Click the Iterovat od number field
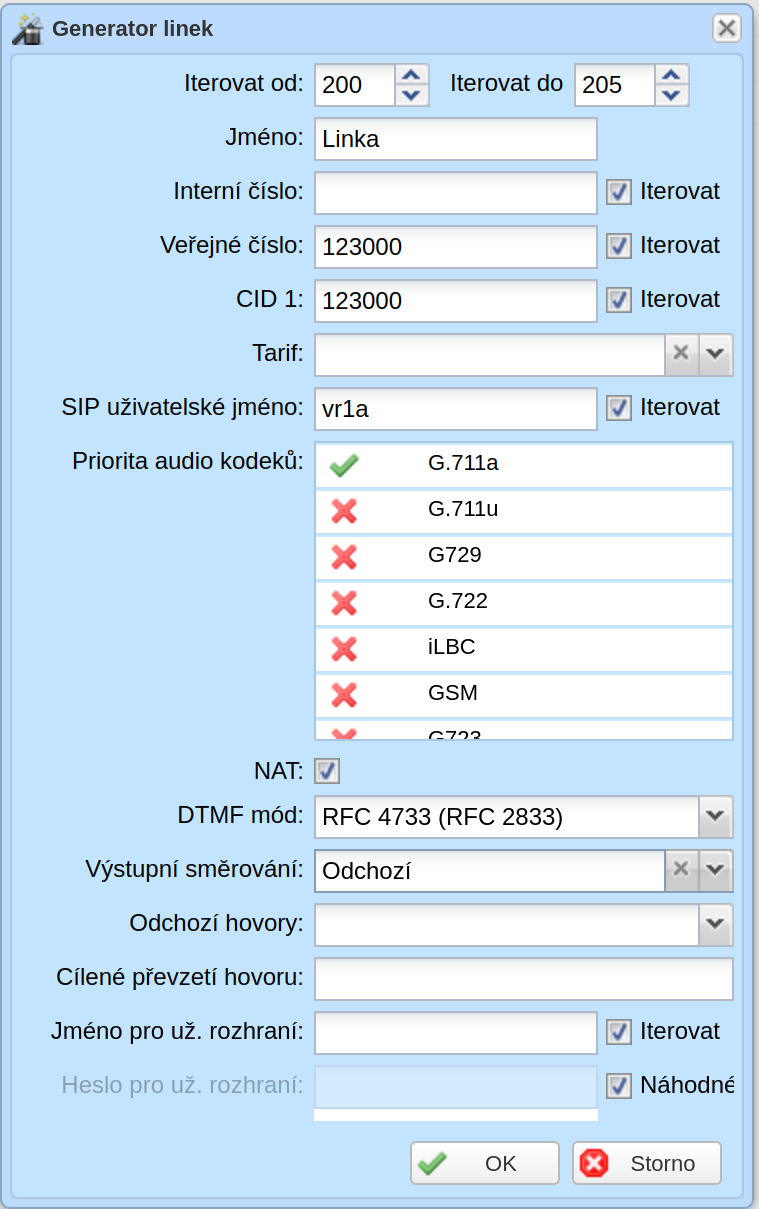Image resolution: width=759 pixels, height=1209 pixels. (355, 85)
